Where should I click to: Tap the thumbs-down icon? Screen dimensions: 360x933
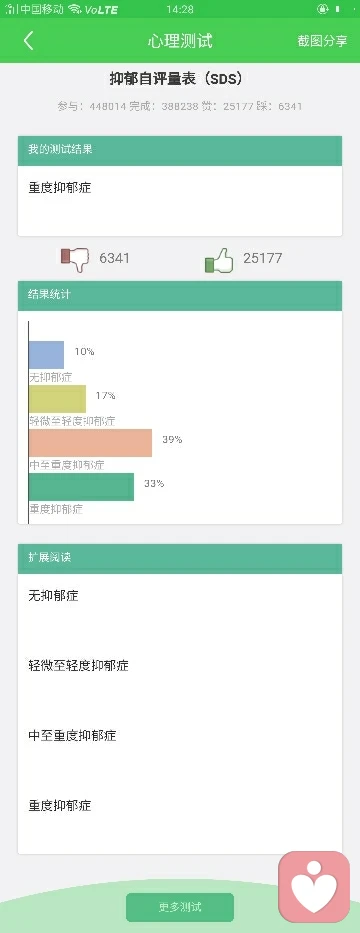point(74,259)
